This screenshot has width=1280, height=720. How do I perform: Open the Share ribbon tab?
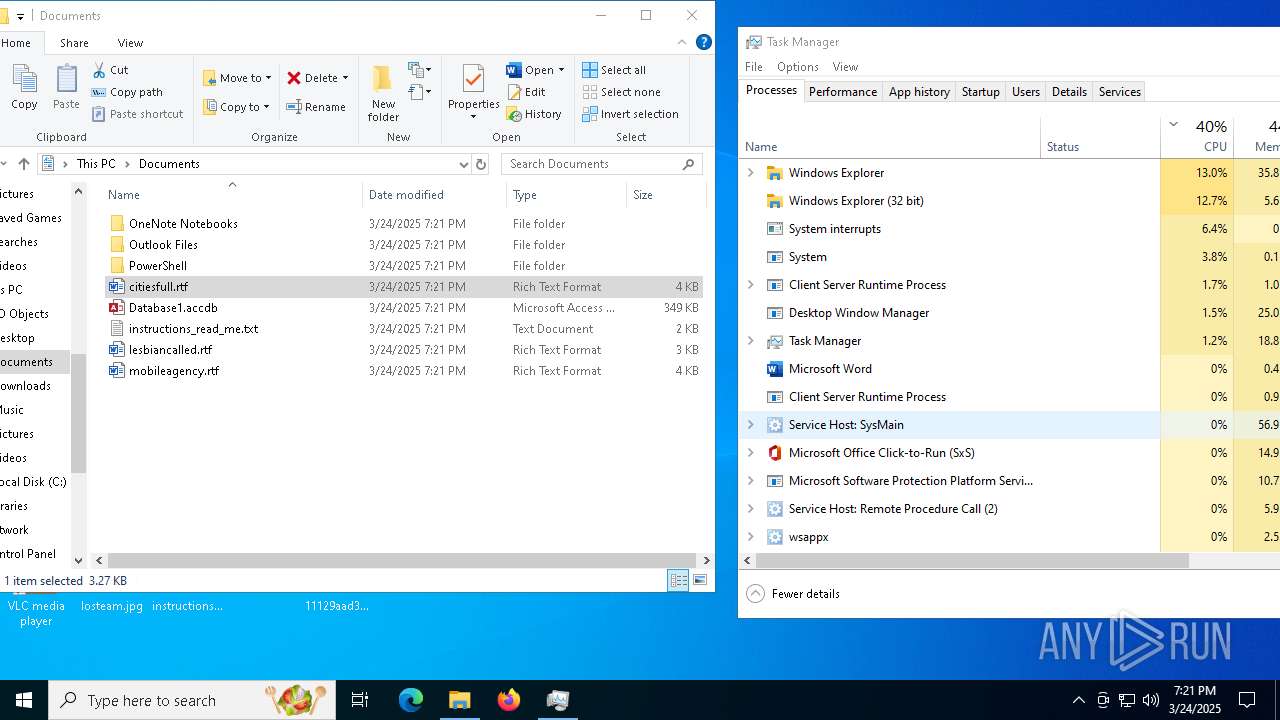(74, 43)
